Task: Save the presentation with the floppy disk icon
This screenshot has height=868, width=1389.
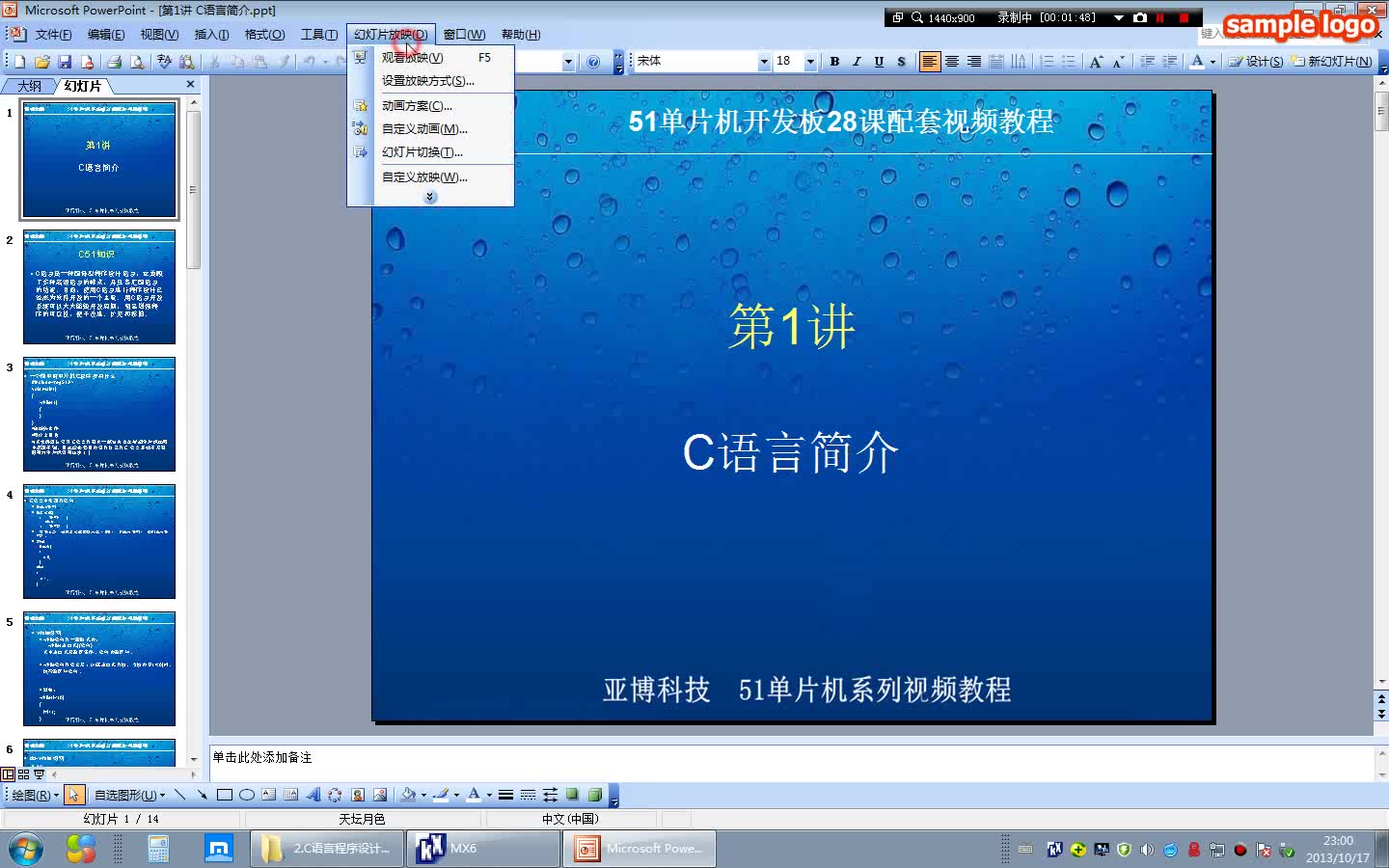Action: coord(65,62)
